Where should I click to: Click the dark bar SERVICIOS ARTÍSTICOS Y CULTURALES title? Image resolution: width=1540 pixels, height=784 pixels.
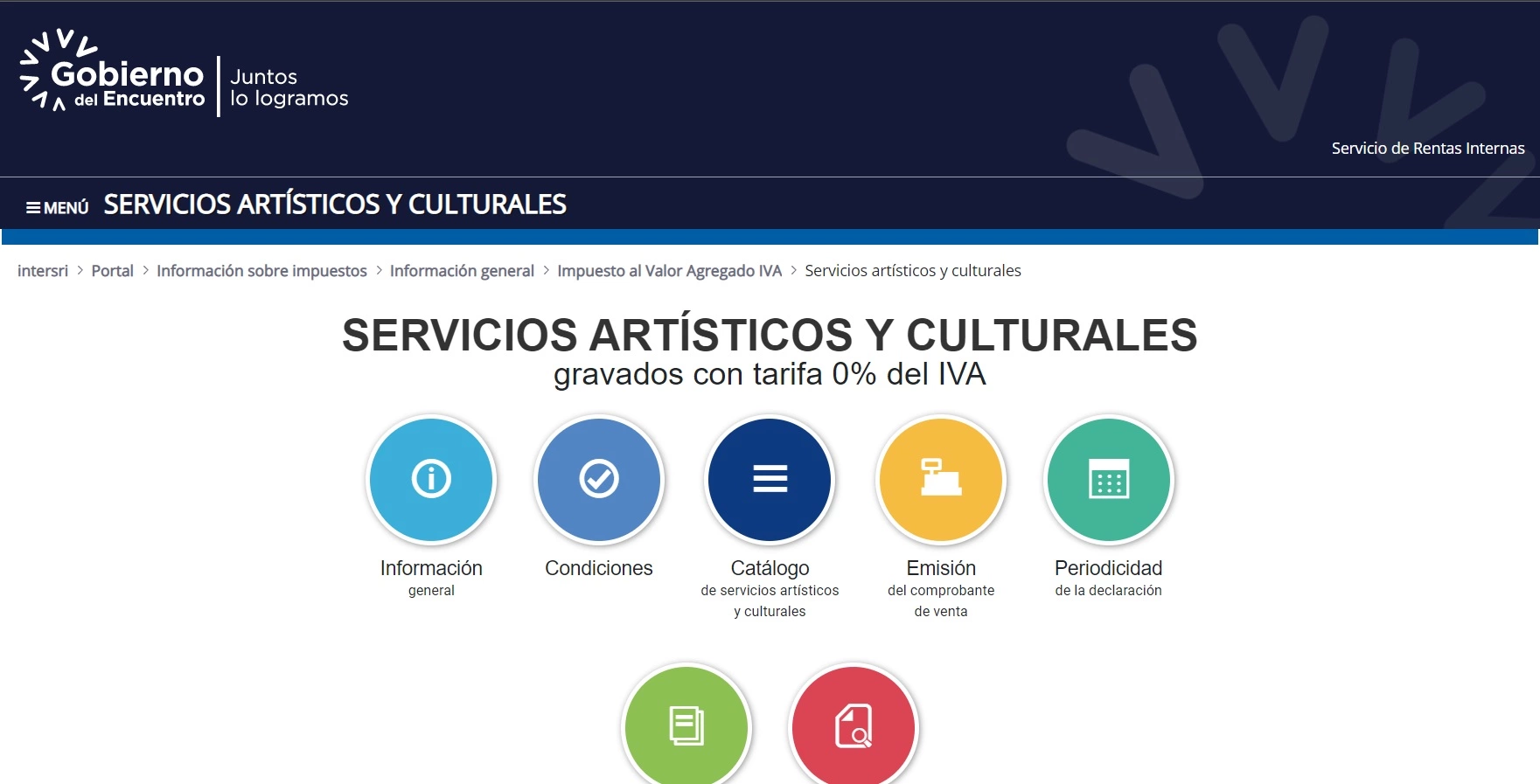(335, 205)
